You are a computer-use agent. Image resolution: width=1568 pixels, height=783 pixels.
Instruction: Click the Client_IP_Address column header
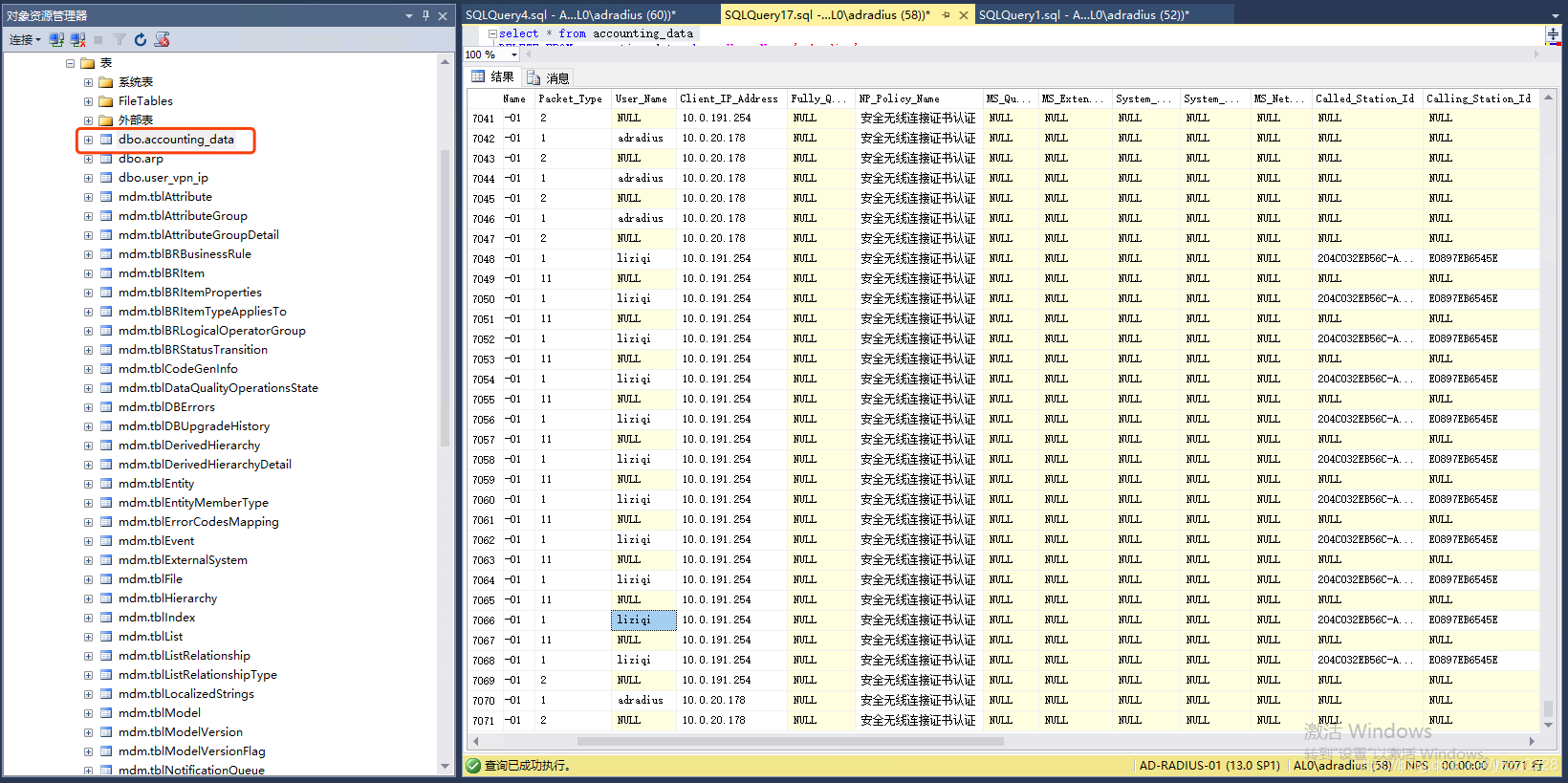click(730, 98)
